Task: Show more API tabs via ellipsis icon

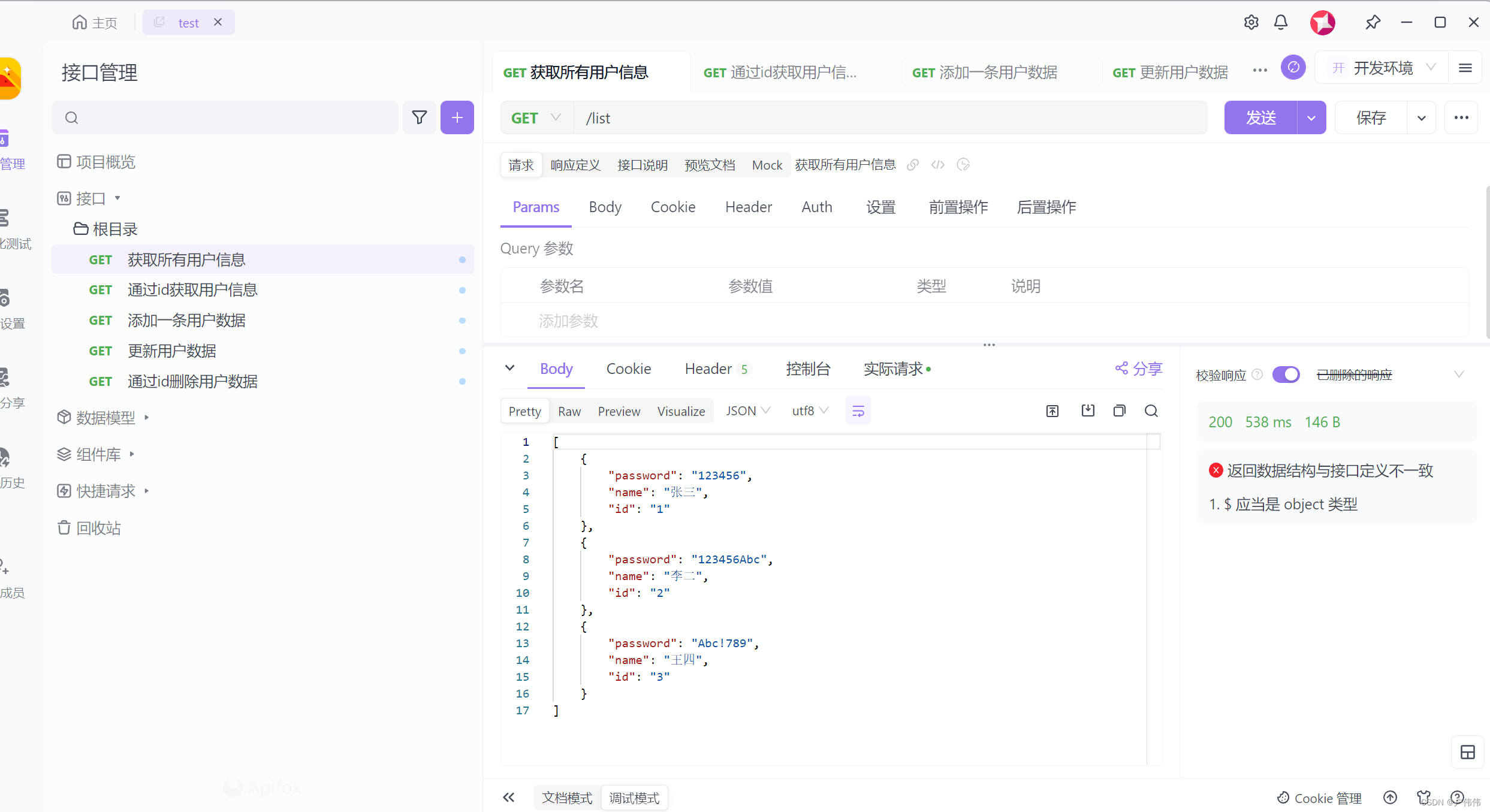Action: [x=1260, y=71]
